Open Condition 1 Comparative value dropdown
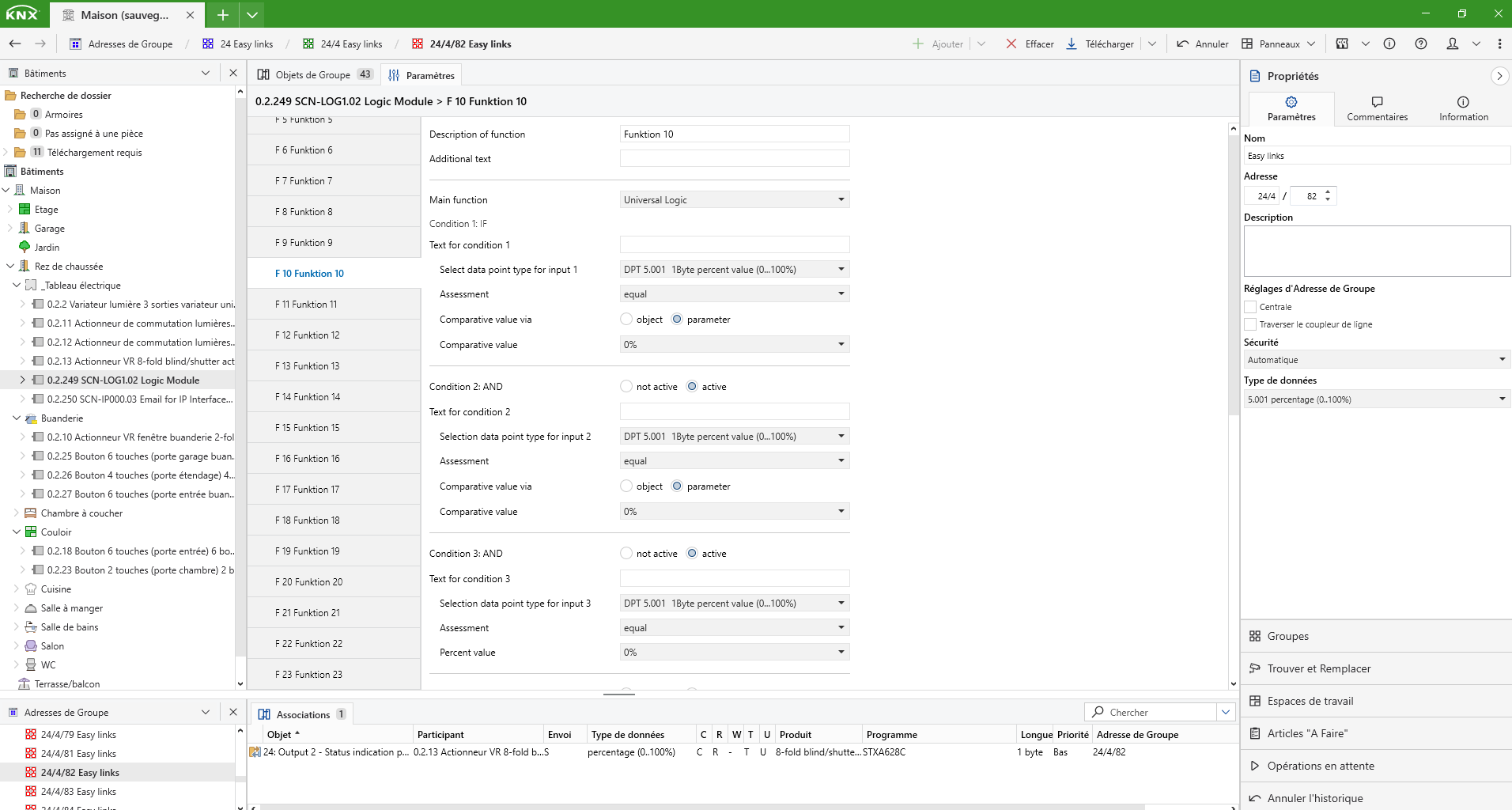This screenshot has height=810, width=1512. 735,345
